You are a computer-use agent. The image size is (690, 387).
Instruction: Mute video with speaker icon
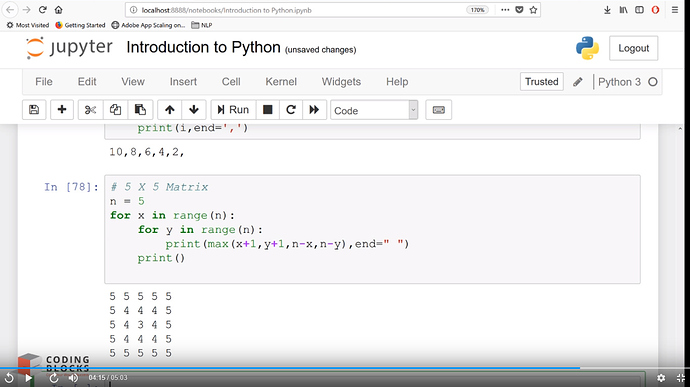click(73, 378)
